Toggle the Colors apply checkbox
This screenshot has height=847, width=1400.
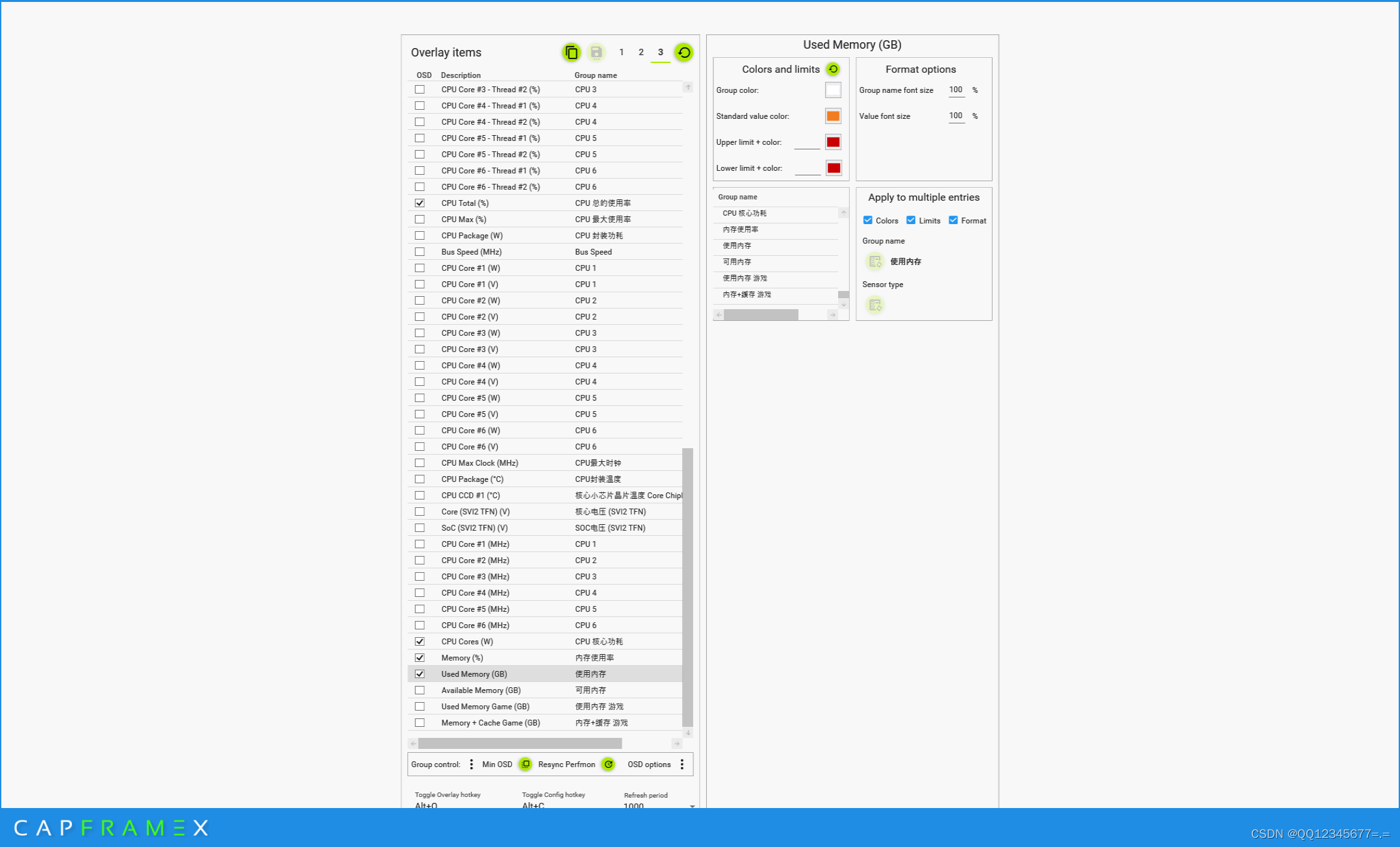tap(867, 220)
